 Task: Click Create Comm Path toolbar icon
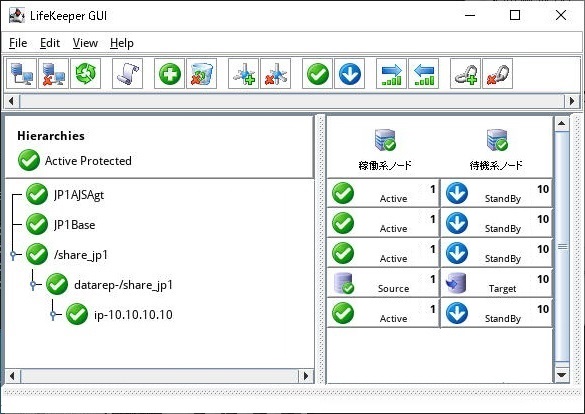pyautogui.click(x=243, y=73)
